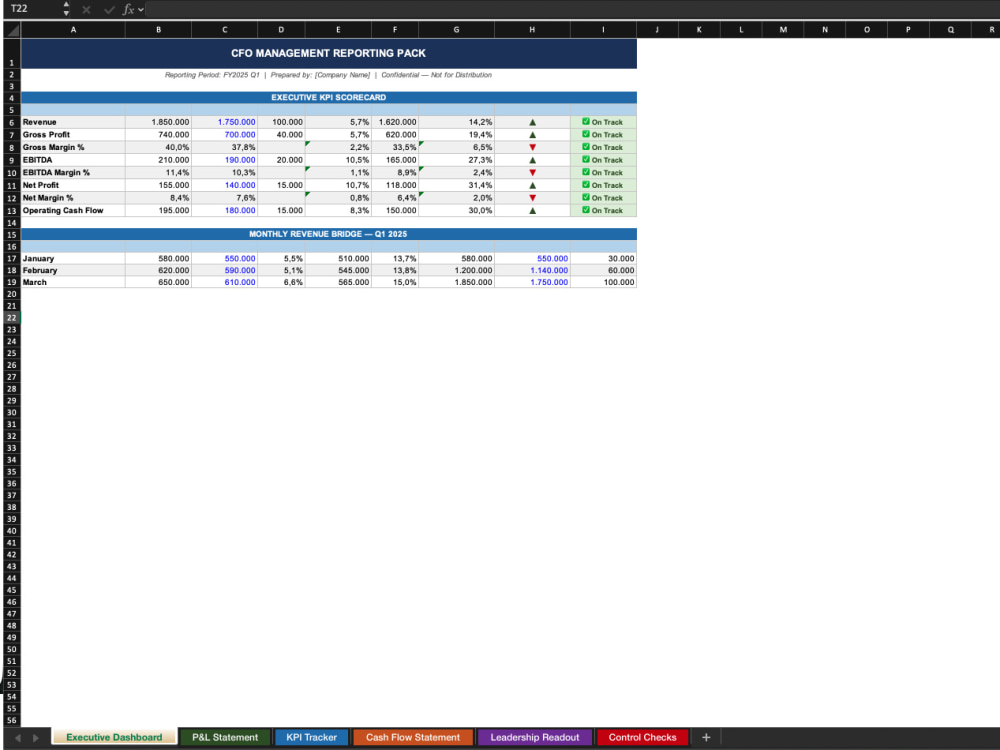Click the green up triangle in the Net Profit row

coord(533,186)
